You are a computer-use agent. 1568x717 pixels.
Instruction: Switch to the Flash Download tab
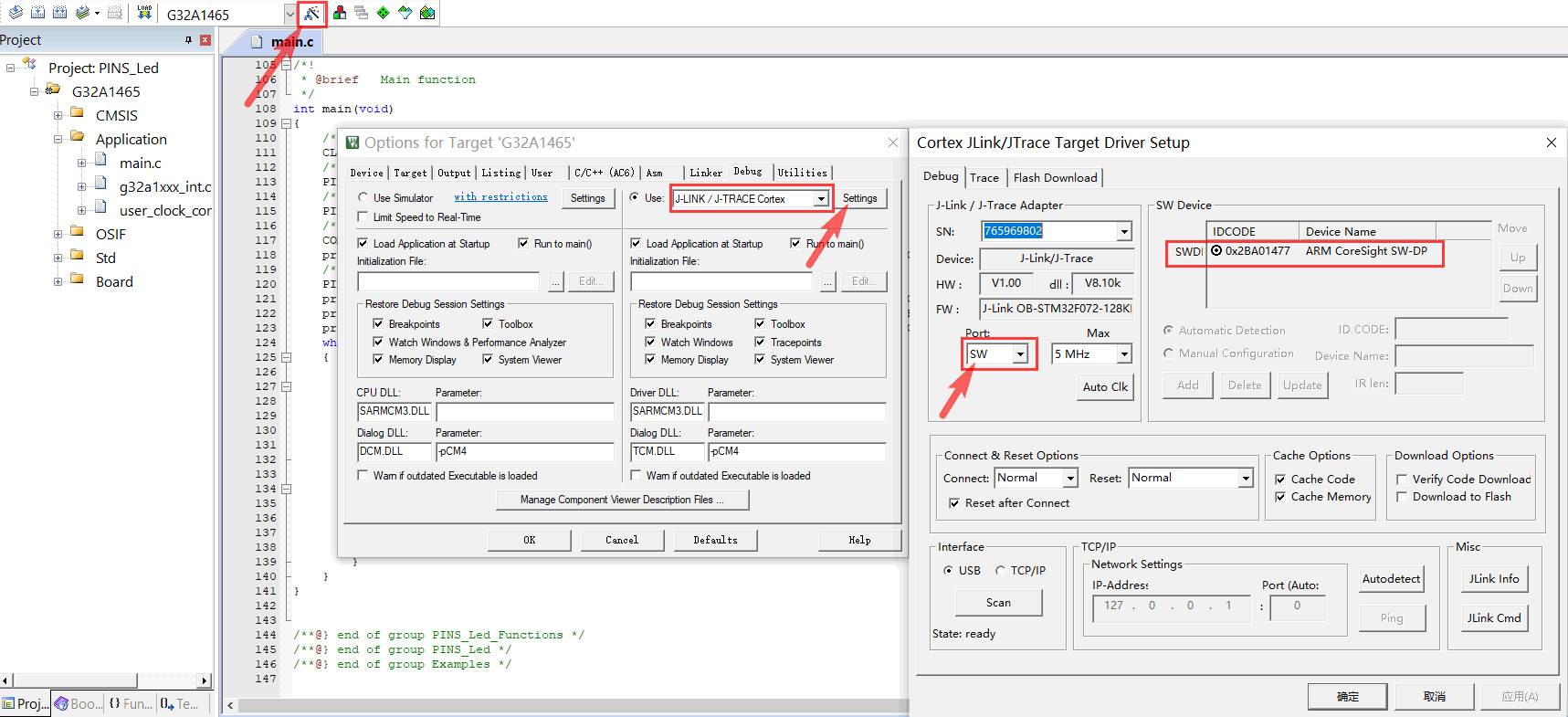pos(1055,178)
